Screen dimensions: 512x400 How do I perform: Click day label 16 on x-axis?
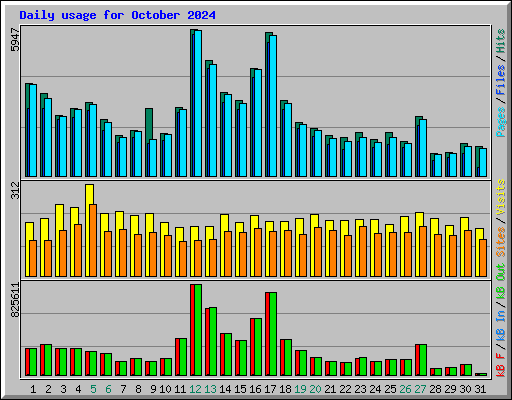(255, 389)
